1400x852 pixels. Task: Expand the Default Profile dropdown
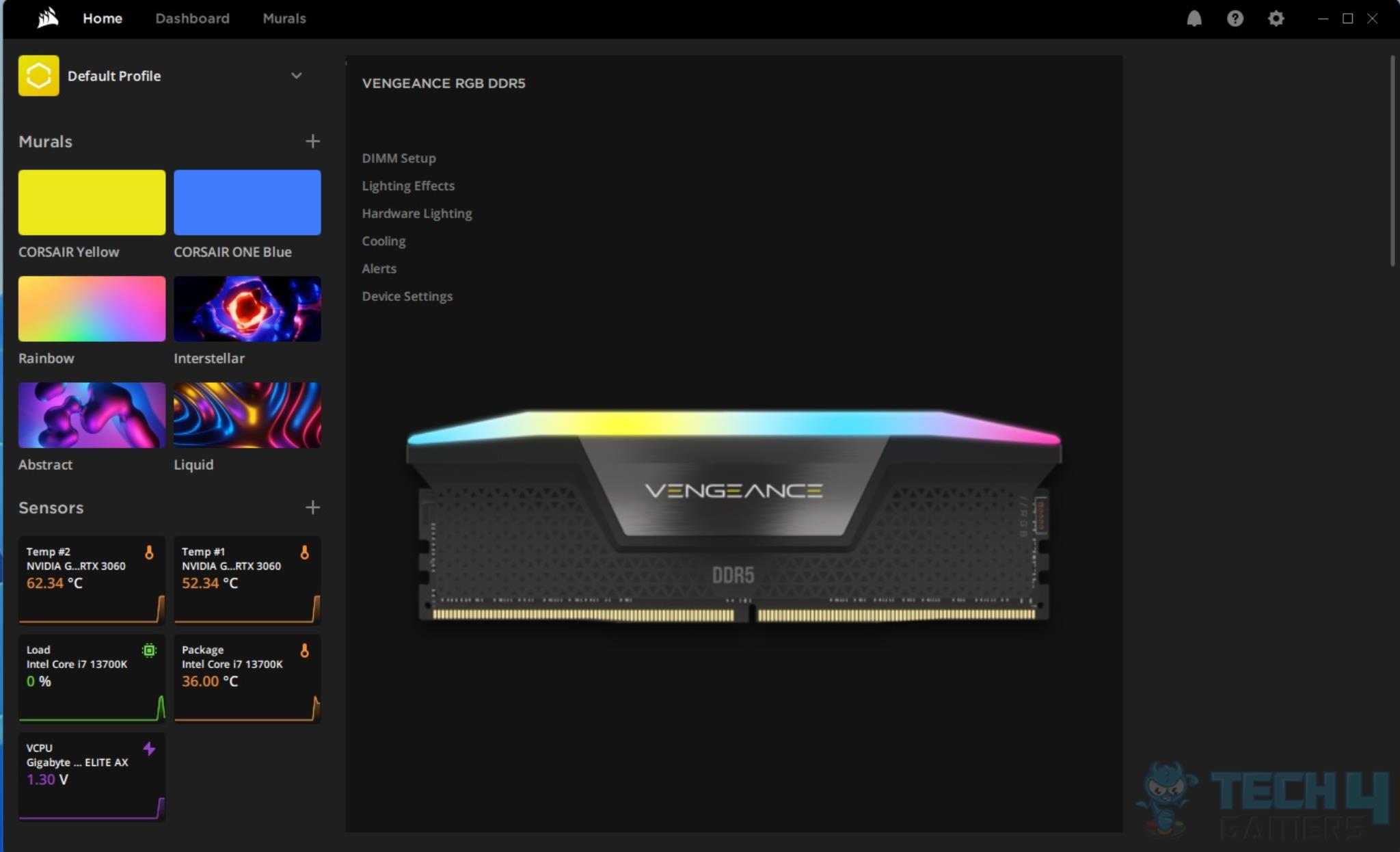(296, 75)
